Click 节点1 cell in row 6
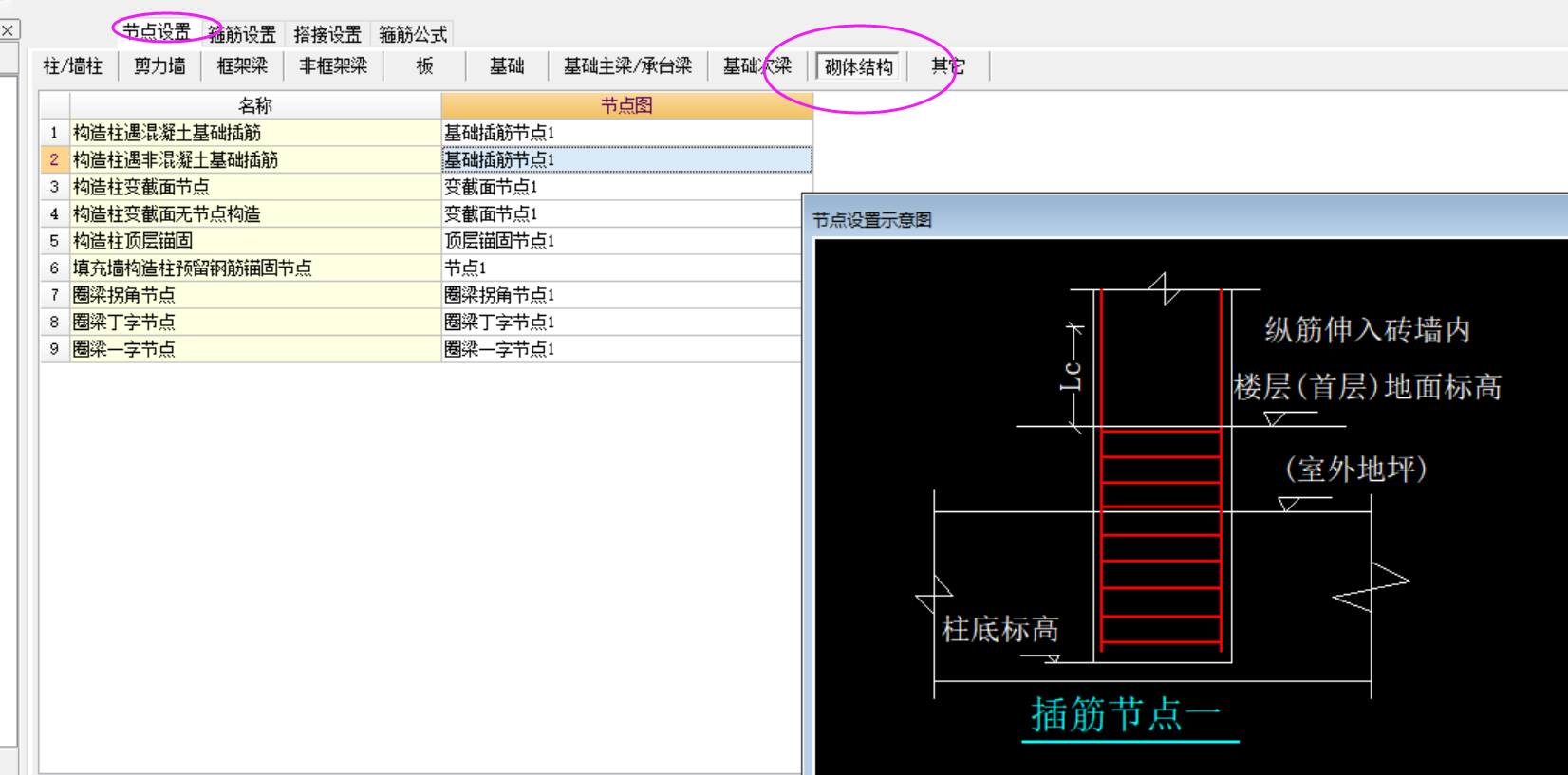Viewport: 1568px width, 775px height. click(622, 268)
